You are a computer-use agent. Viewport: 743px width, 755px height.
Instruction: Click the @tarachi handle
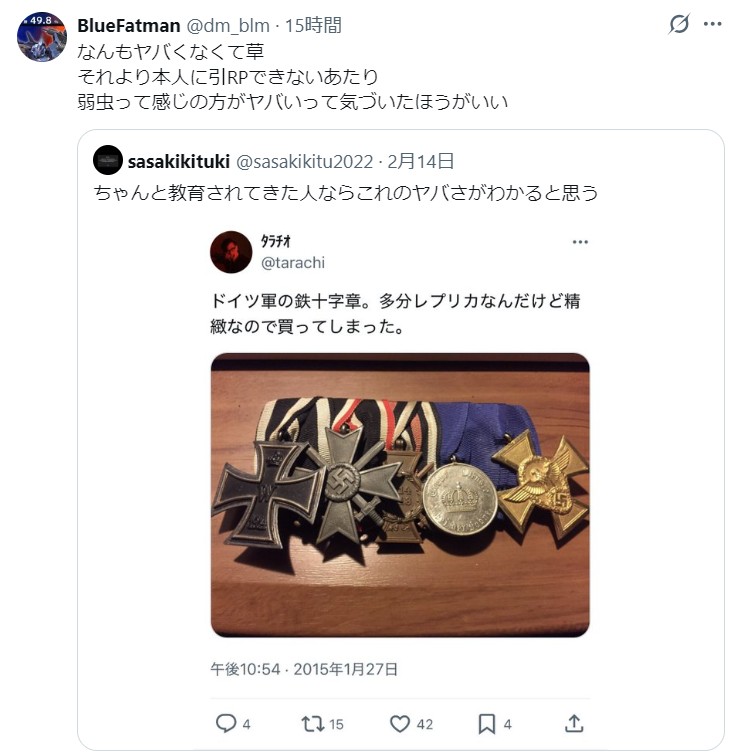click(x=293, y=262)
